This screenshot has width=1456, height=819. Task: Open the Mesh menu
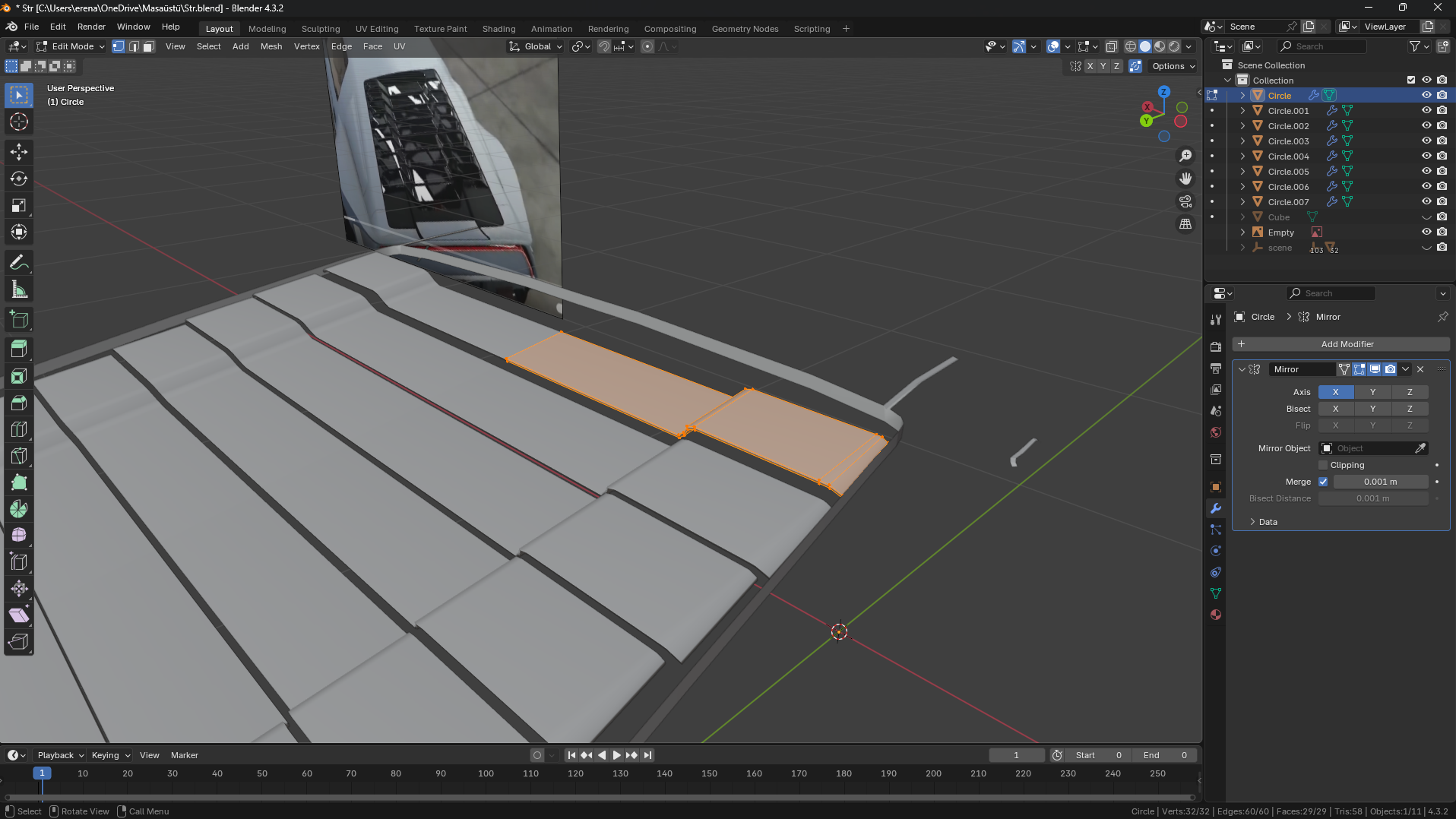[271, 46]
